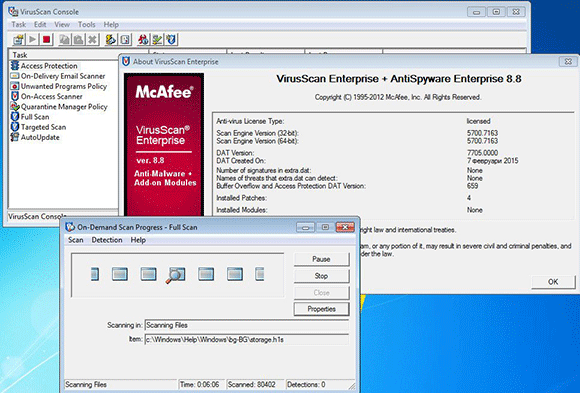Click the 'Installed Patches:' label

pyautogui.click(x=241, y=198)
